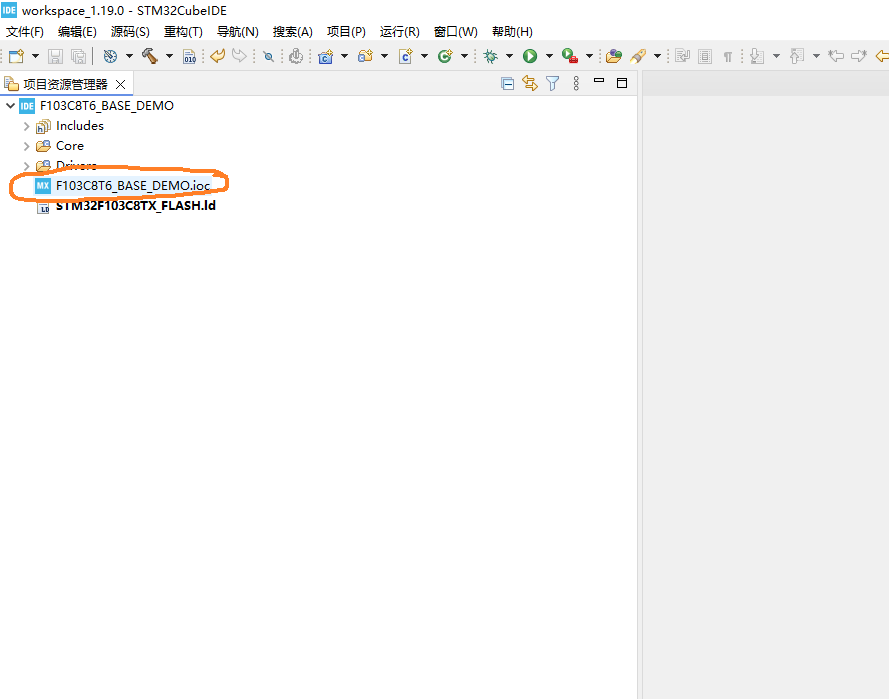Close the 项目资源管理器 tab
889x699 pixels.
[120, 84]
